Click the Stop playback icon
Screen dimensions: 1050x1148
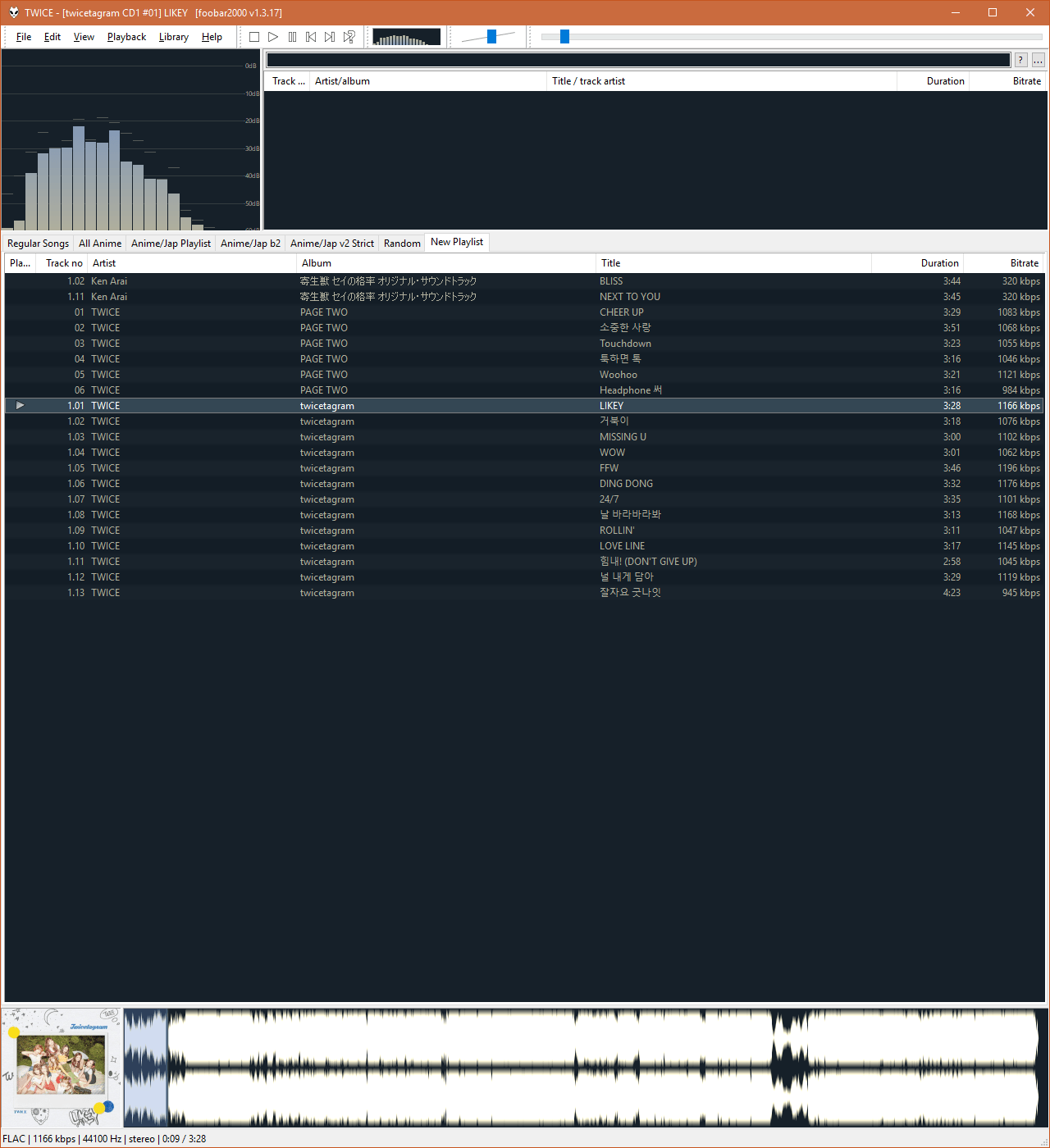coord(254,36)
